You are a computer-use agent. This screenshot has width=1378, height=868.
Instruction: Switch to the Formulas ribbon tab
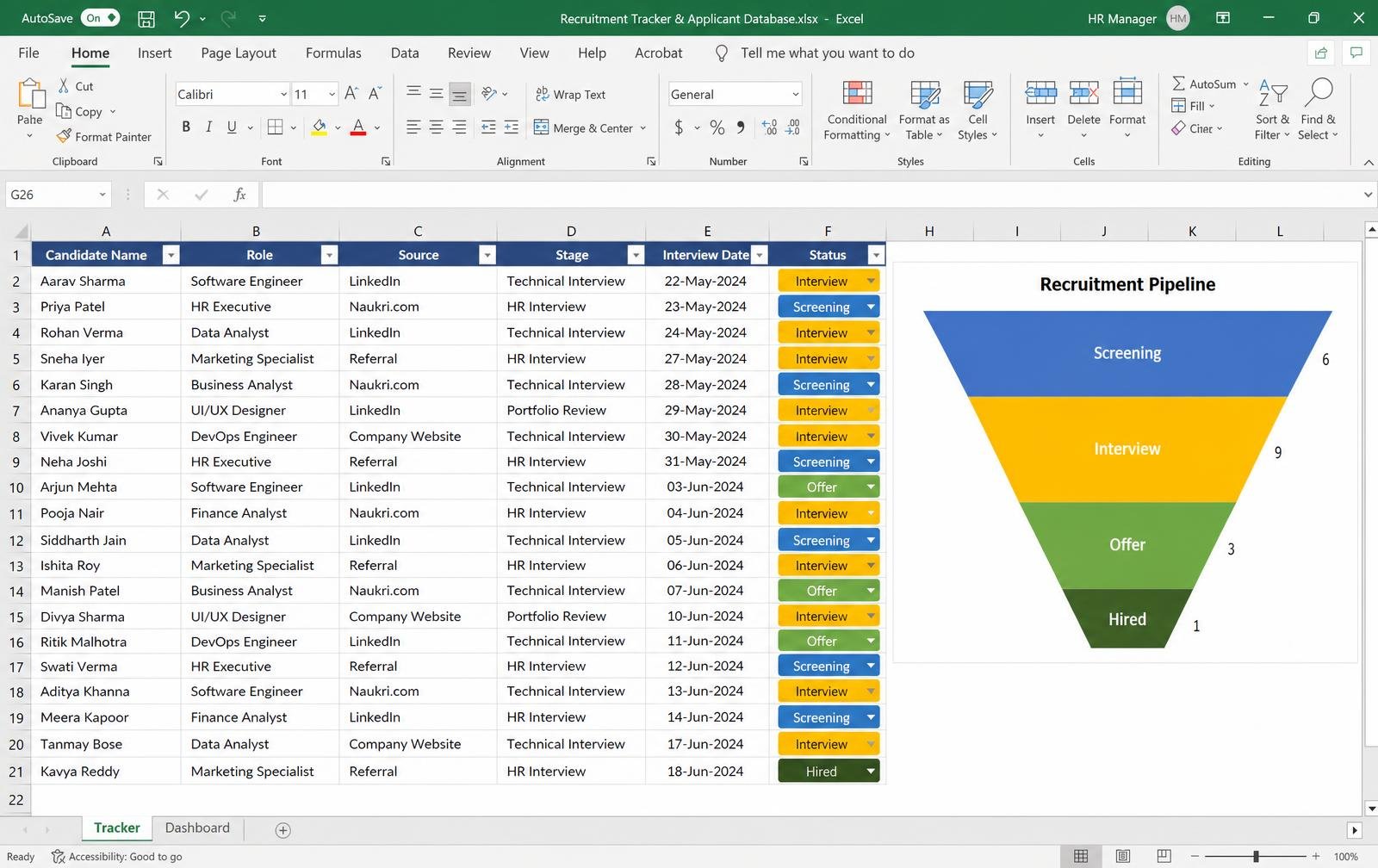333,53
